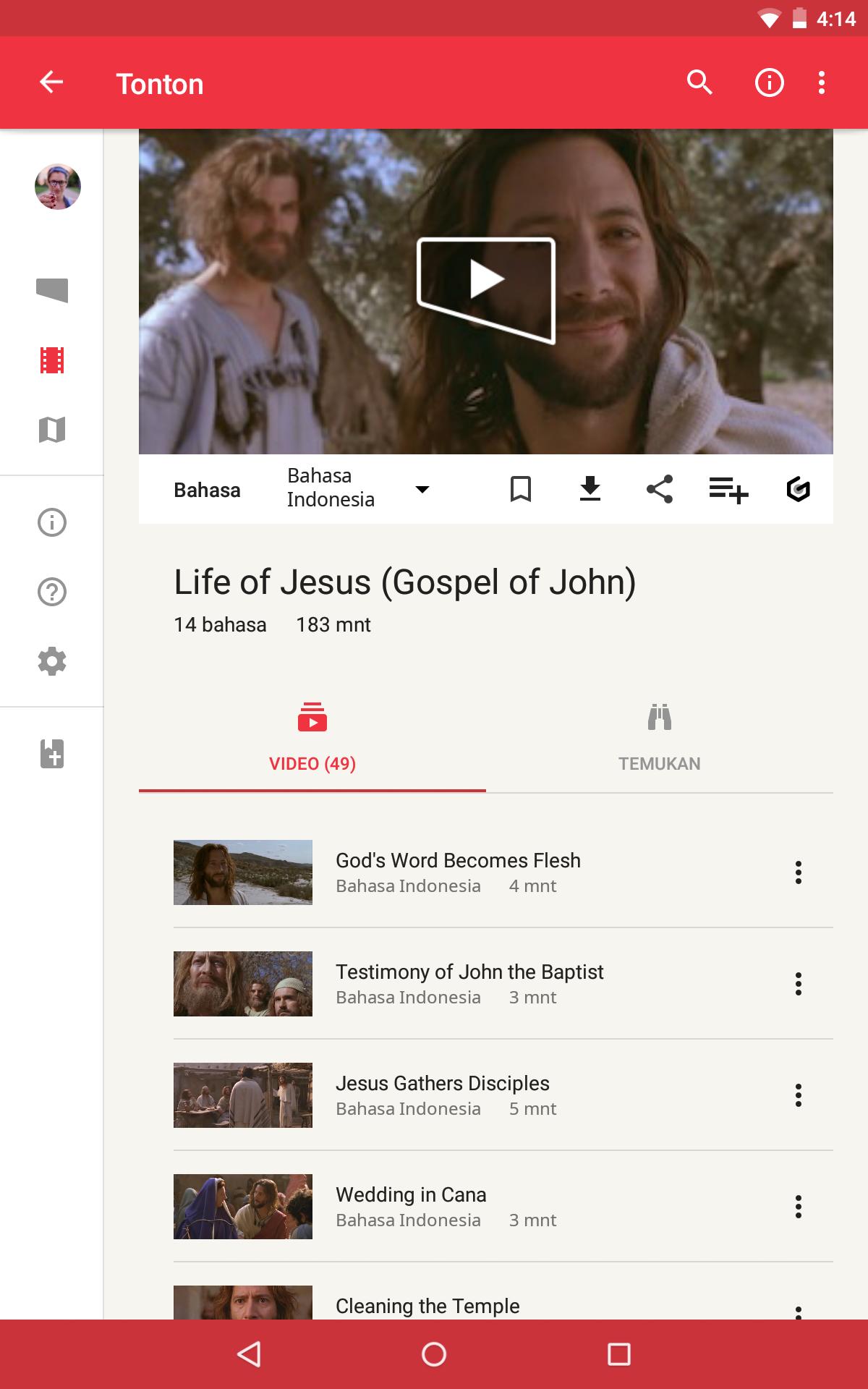Open search in the top bar
Viewport: 868px width, 1389px height.
pyautogui.click(x=699, y=82)
